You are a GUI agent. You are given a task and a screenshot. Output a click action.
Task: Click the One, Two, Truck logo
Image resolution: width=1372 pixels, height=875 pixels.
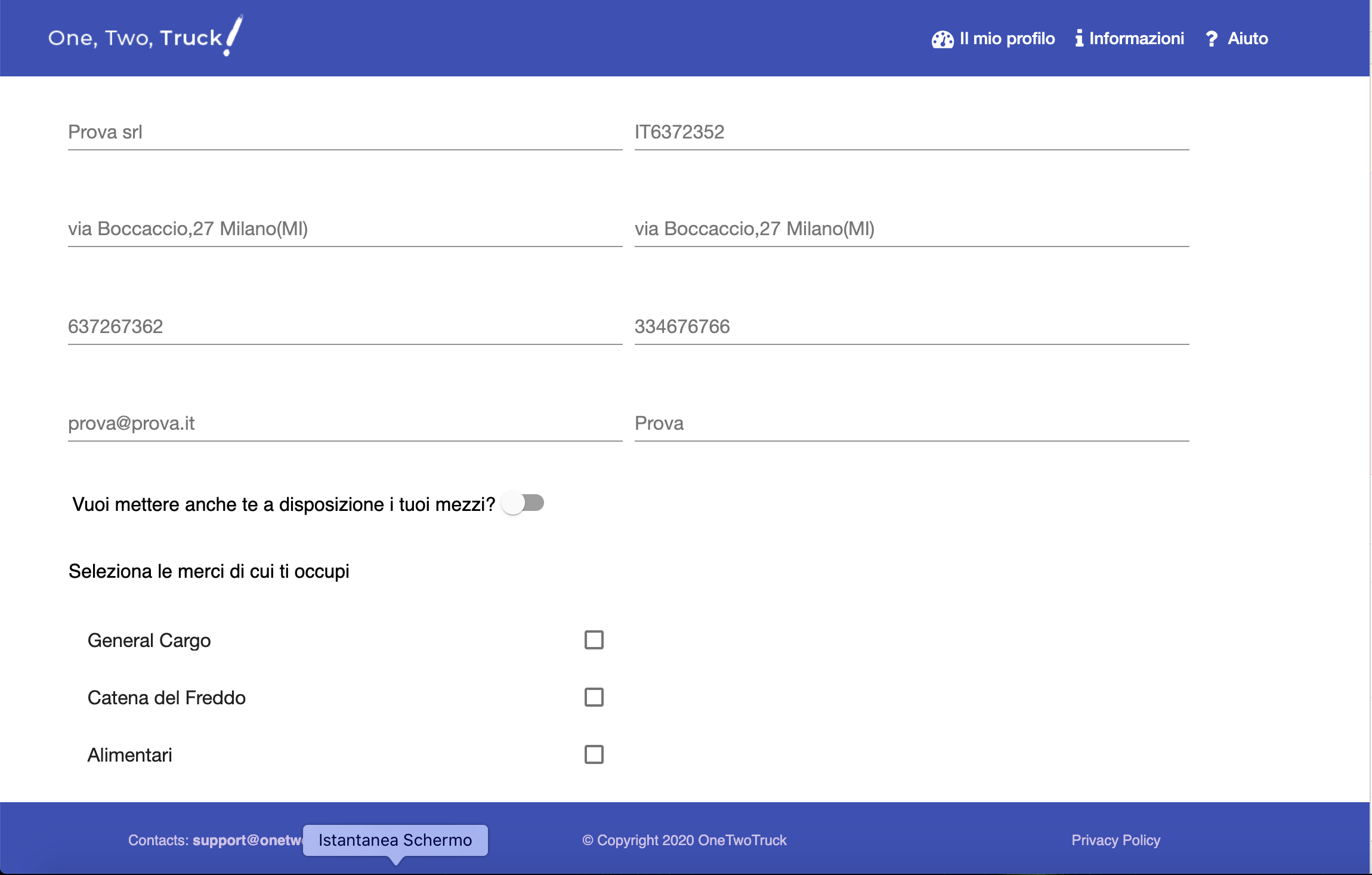(x=145, y=37)
